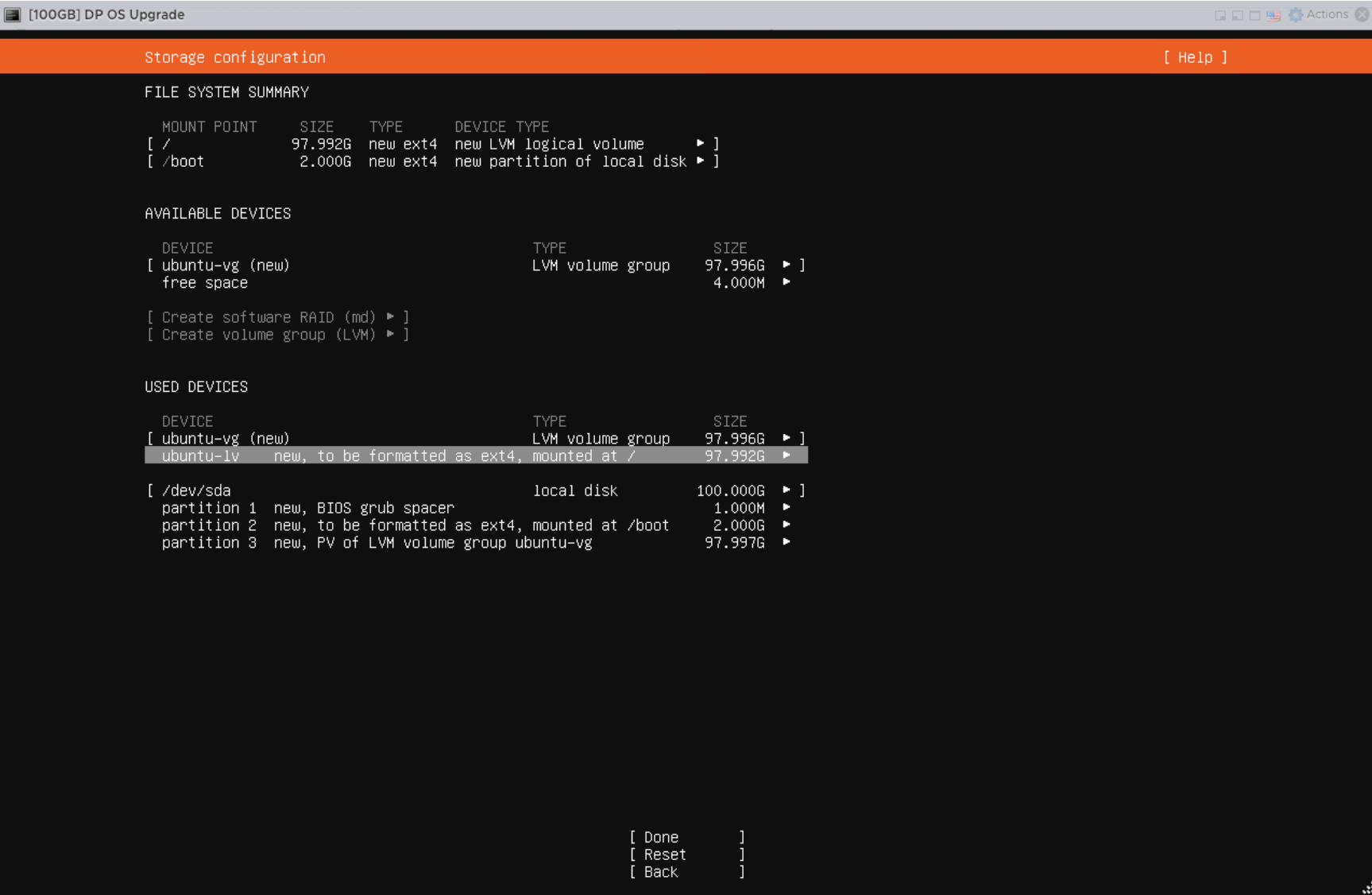1372x895 pixels.
Task: Click the second console window-size icon
Action: [x=1238, y=15]
